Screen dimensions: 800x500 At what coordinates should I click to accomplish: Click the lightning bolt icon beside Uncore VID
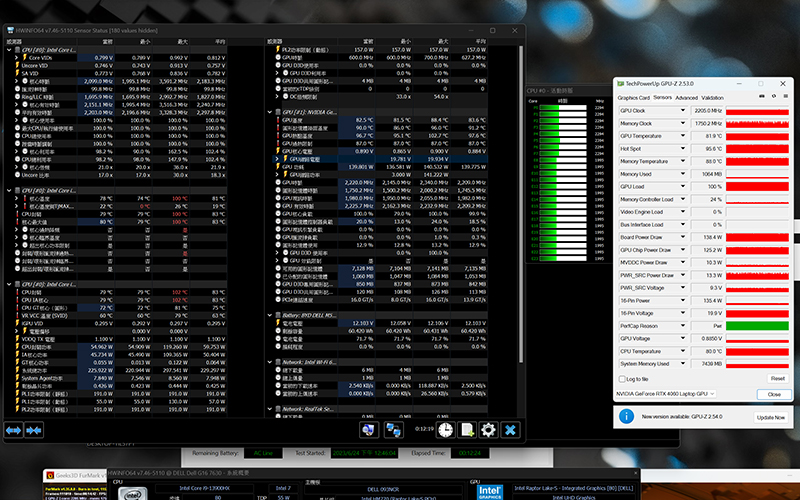point(17,65)
